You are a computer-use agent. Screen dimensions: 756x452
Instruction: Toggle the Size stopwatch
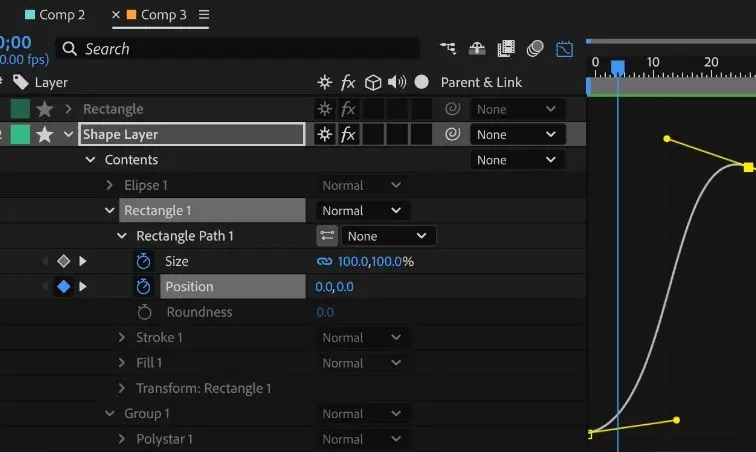pos(143,261)
